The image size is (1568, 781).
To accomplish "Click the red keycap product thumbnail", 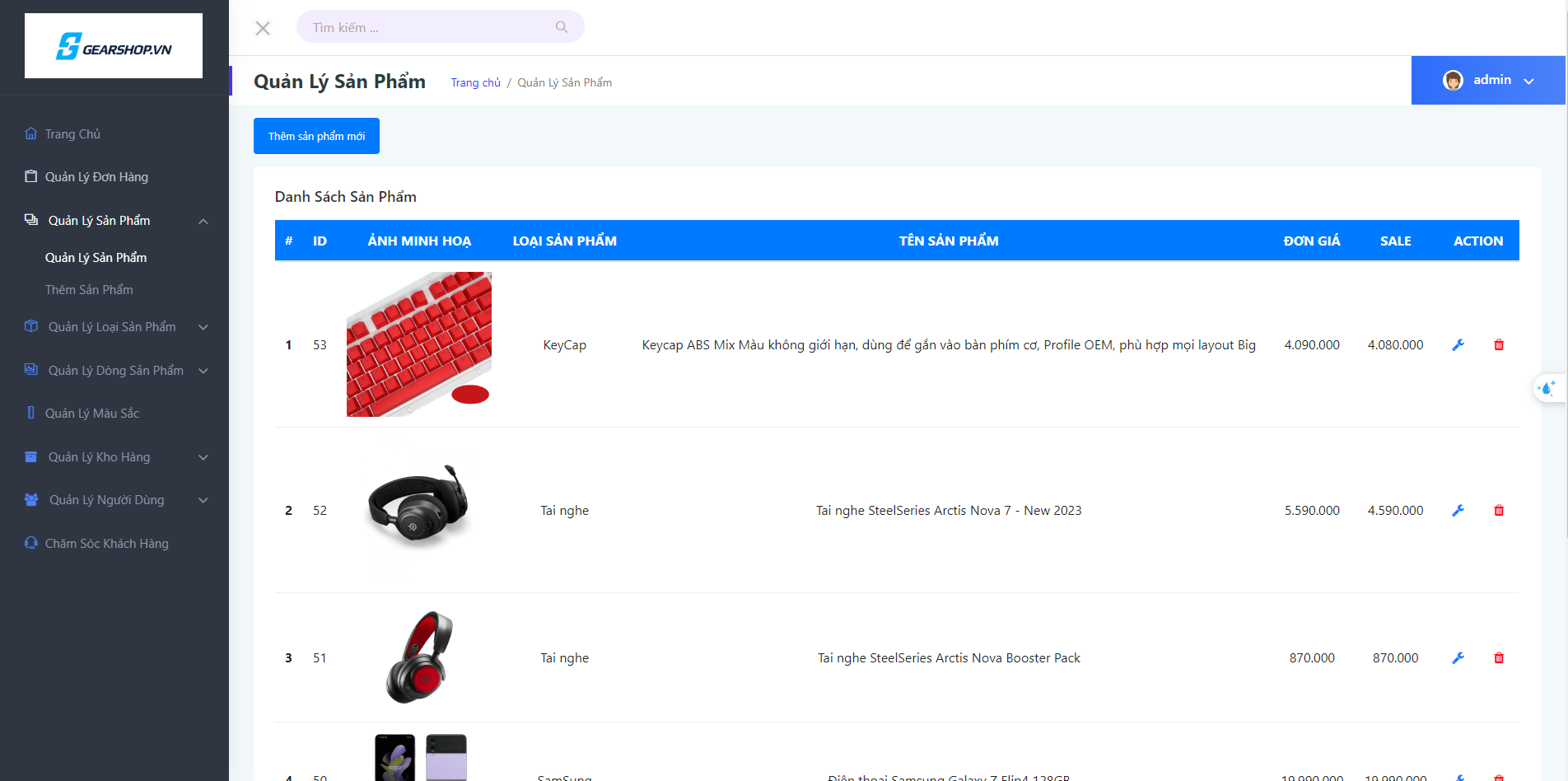I will tap(419, 344).
